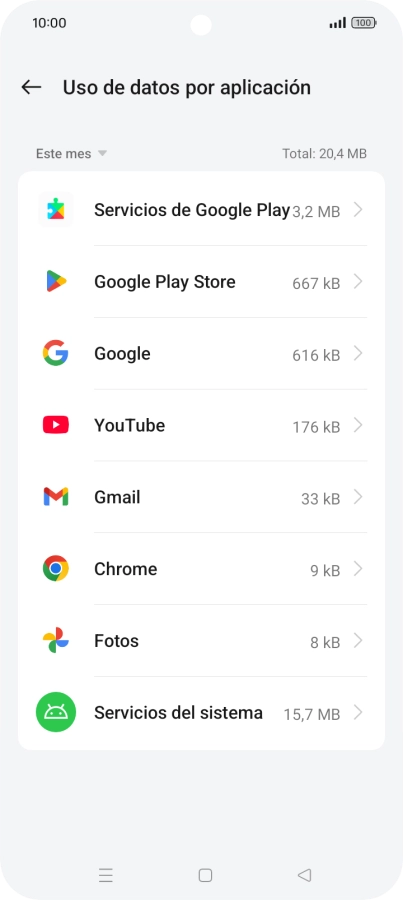The image size is (403, 900).
Task: Expand the YouTube row chevron
Action: coord(358,425)
